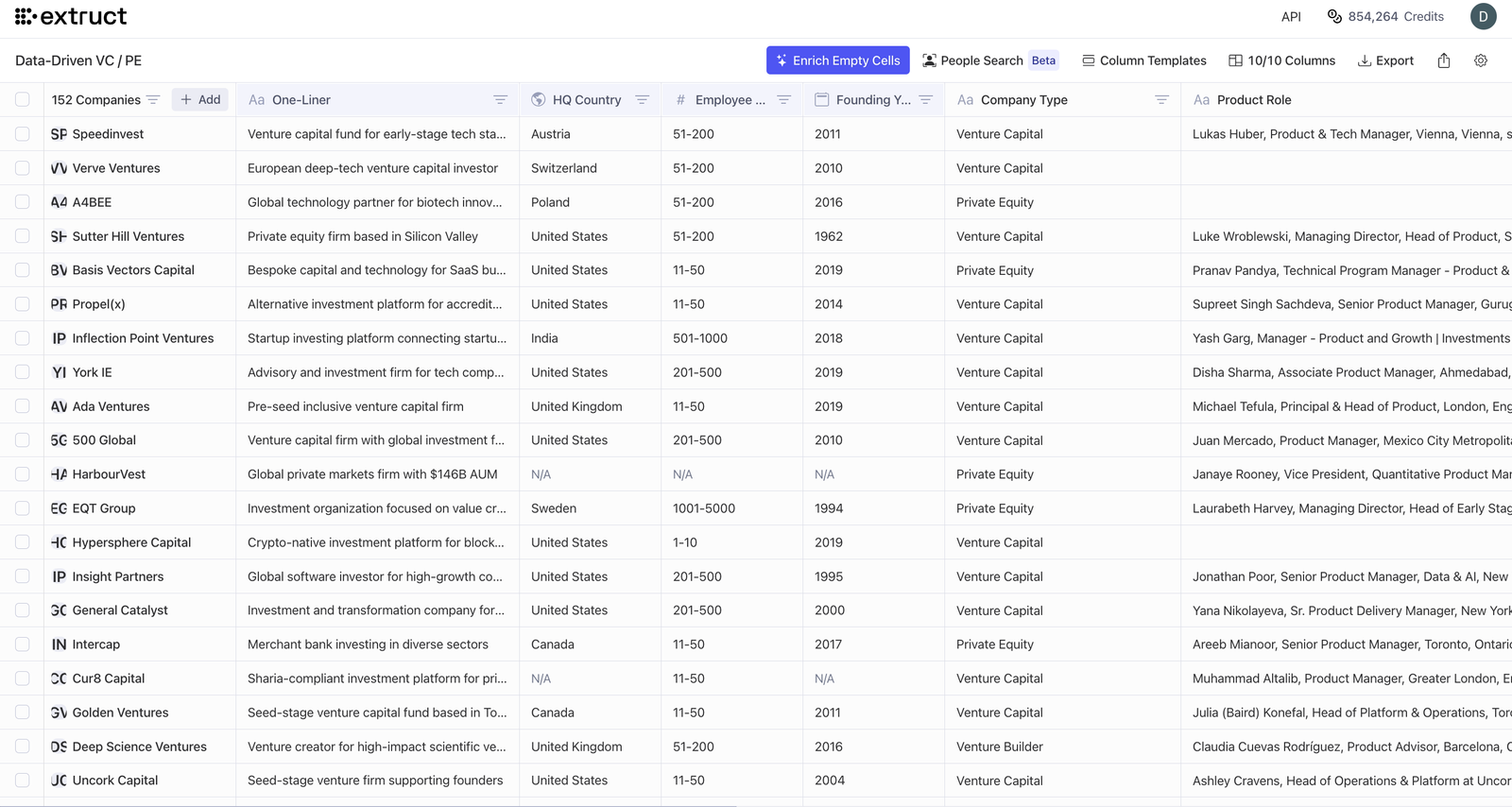Click the Speedinvest company logo icon
This screenshot has width=1512, height=807.
tap(59, 134)
